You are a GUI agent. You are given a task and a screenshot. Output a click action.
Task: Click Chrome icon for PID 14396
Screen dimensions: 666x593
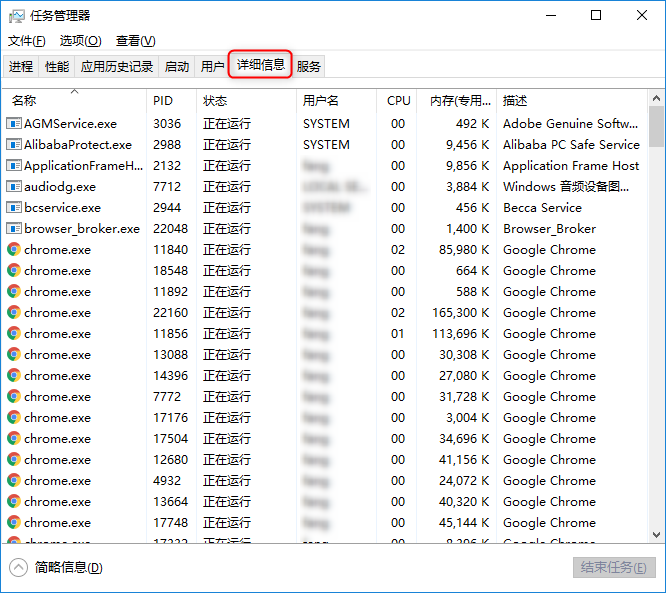(14, 376)
